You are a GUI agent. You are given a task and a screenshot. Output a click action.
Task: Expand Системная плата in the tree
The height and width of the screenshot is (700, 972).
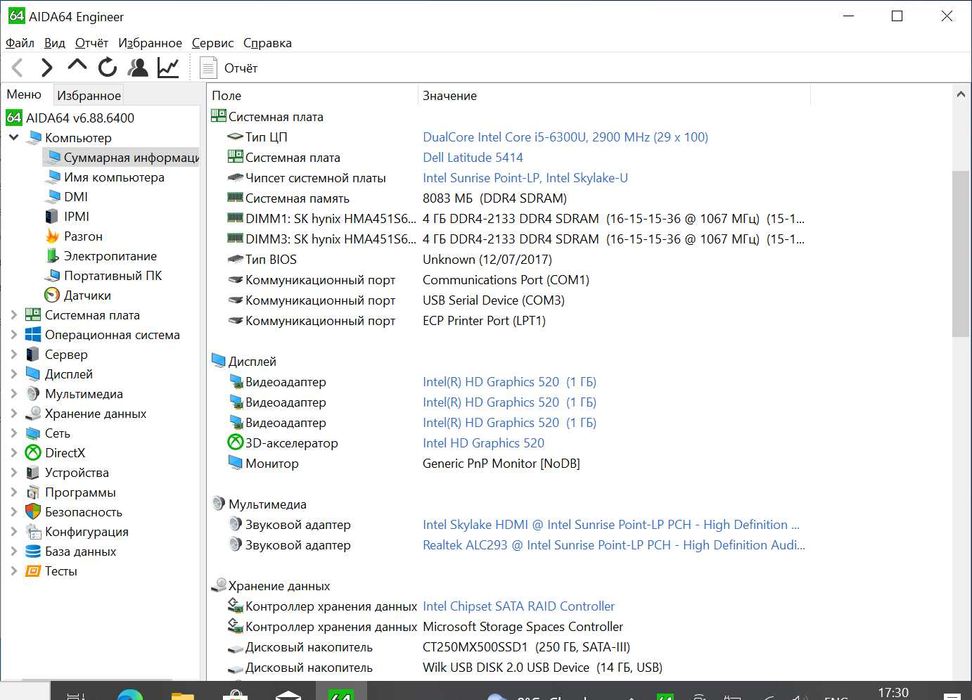tap(14, 315)
